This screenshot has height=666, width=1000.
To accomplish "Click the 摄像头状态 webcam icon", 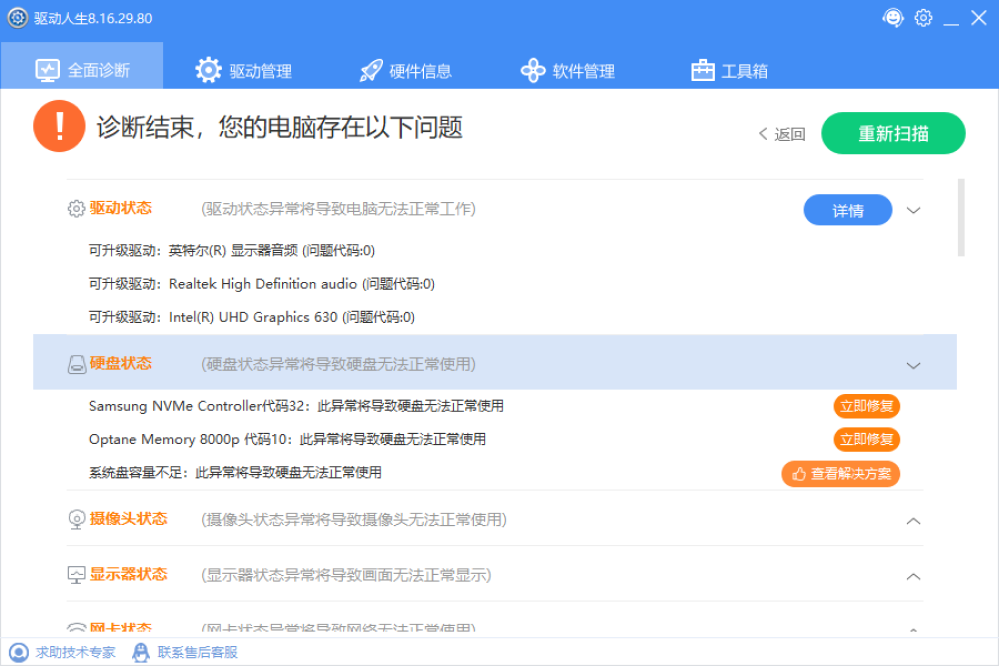I will click(76, 520).
